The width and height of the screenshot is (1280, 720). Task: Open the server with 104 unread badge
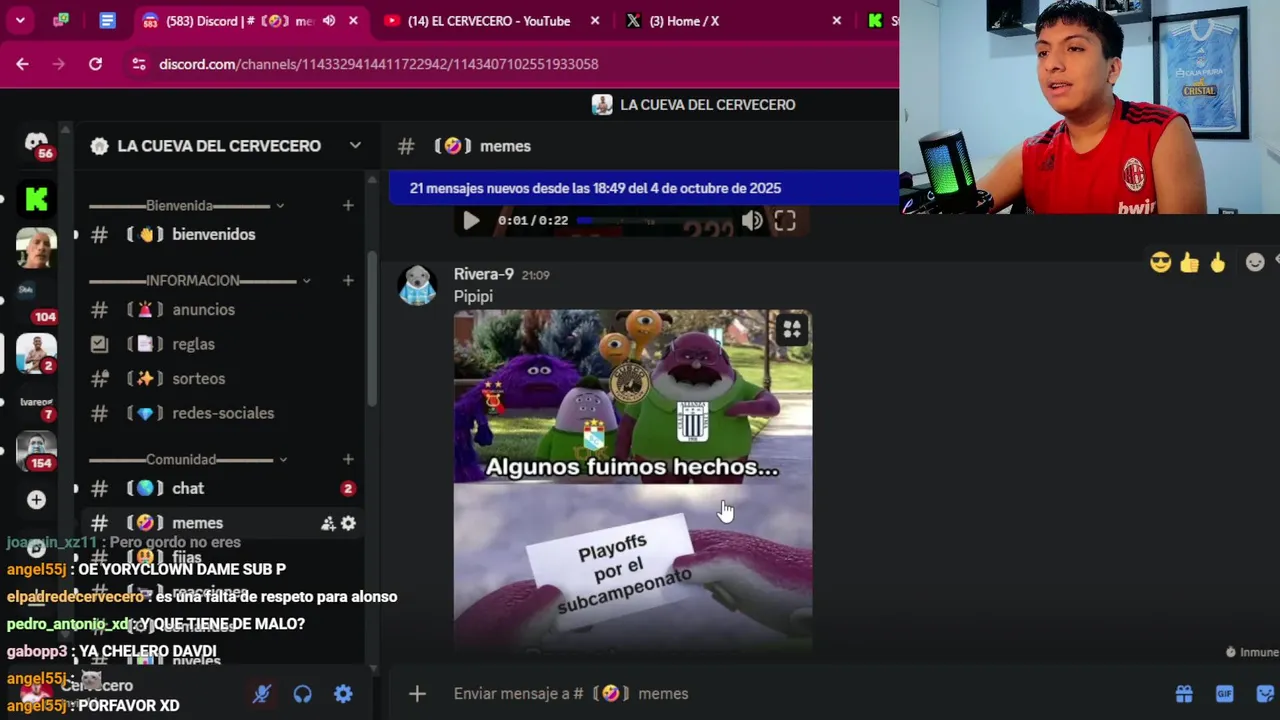tap(36, 302)
